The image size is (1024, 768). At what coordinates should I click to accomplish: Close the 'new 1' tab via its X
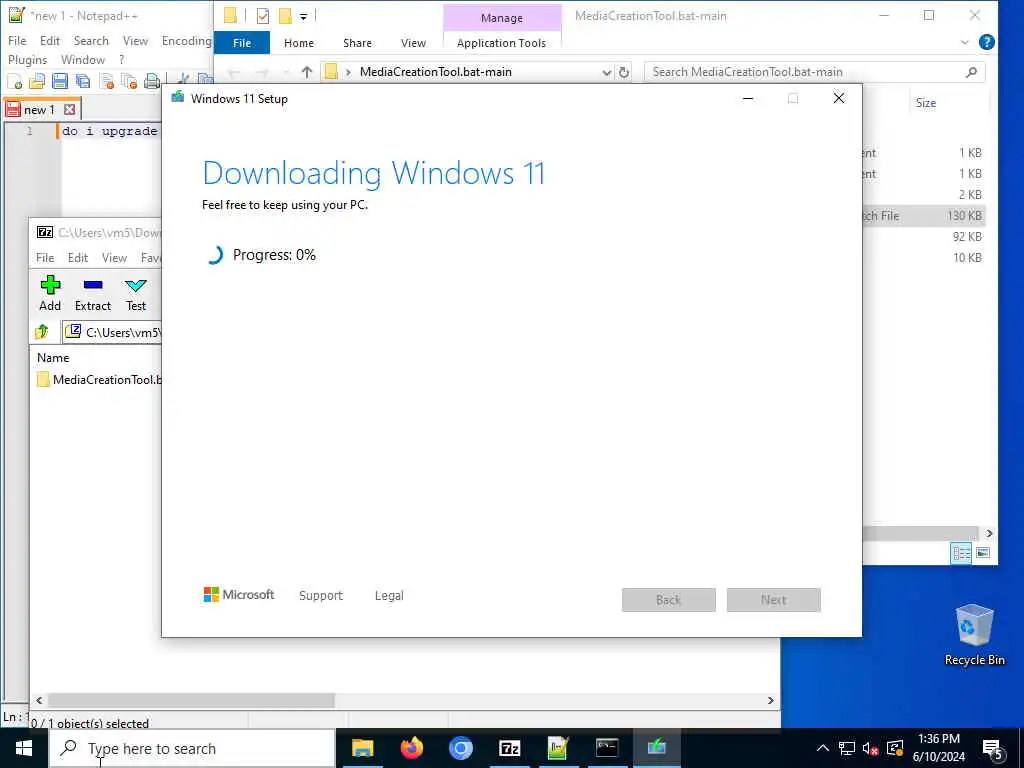point(69,110)
